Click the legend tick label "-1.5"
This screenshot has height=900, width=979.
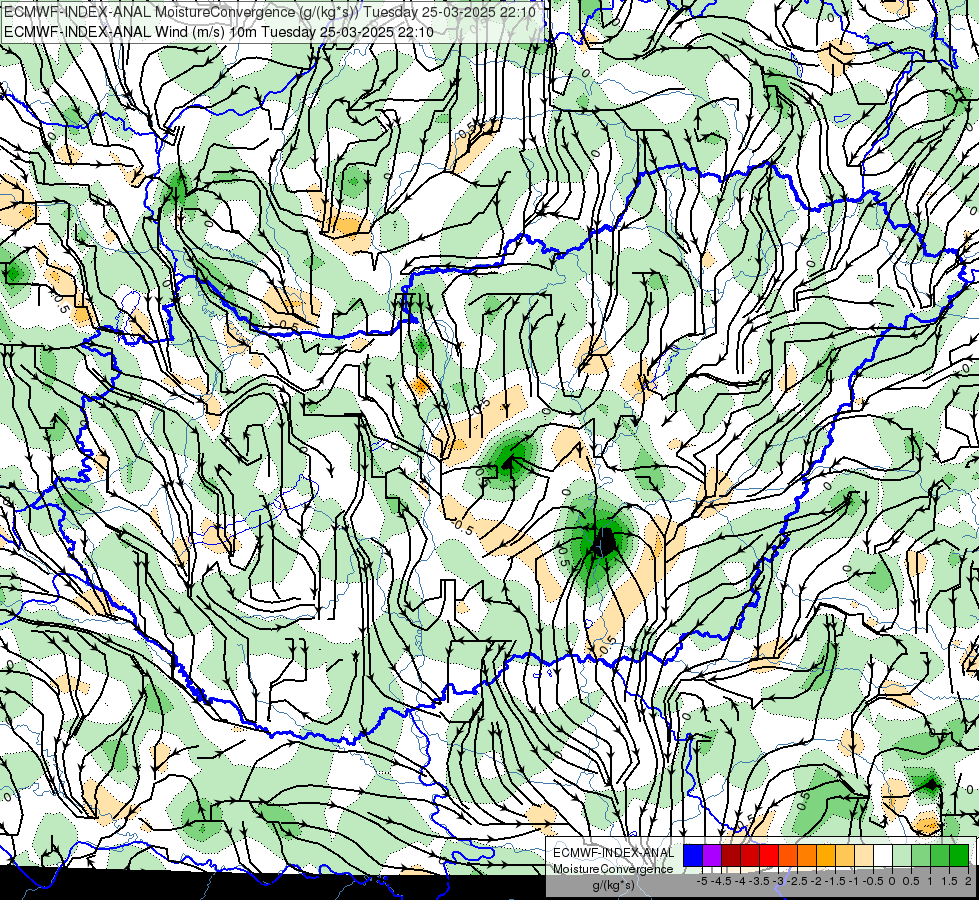click(x=835, y=881)
